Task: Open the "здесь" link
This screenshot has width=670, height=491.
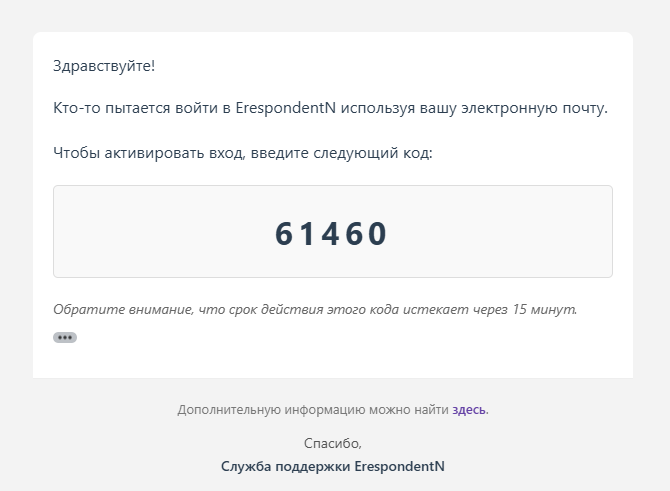Action: coord(469,410)
